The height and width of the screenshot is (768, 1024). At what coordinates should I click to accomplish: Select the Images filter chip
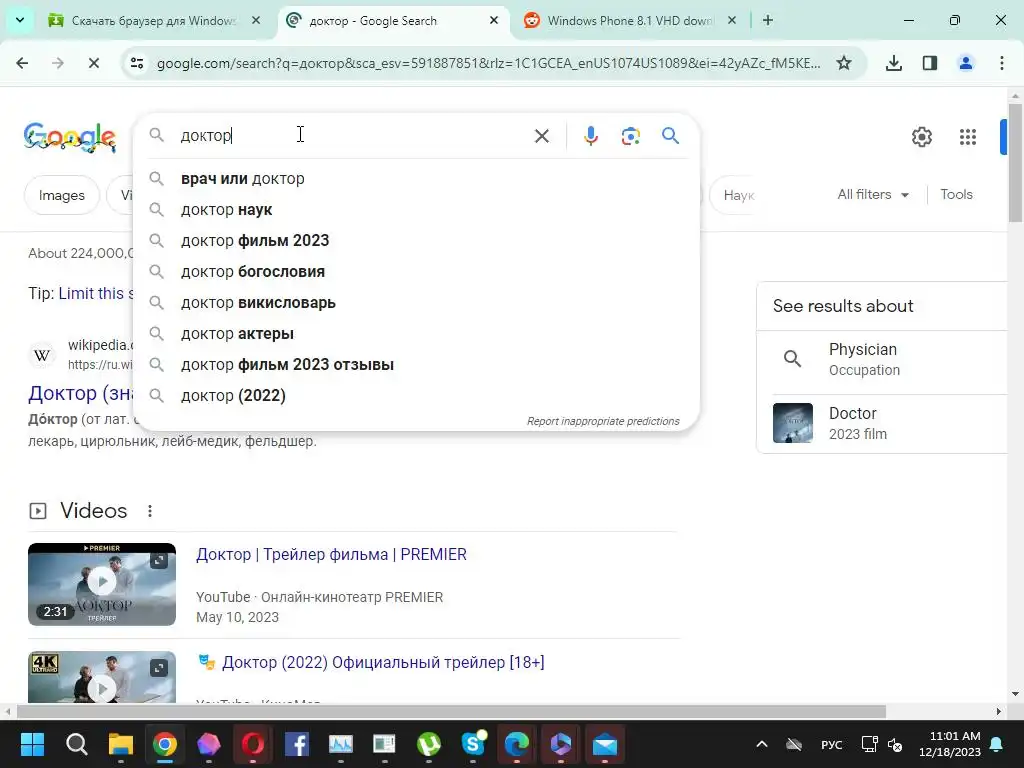[61, 195]
